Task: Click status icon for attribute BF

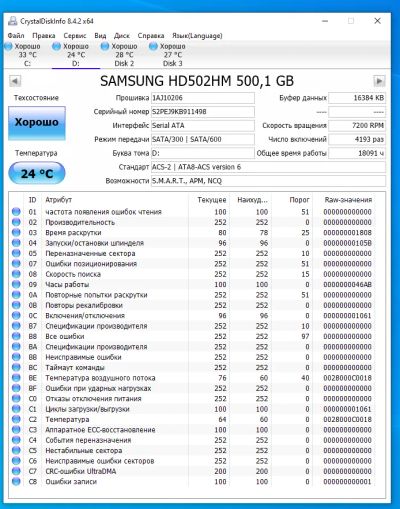Action: [x=16, y=388]
